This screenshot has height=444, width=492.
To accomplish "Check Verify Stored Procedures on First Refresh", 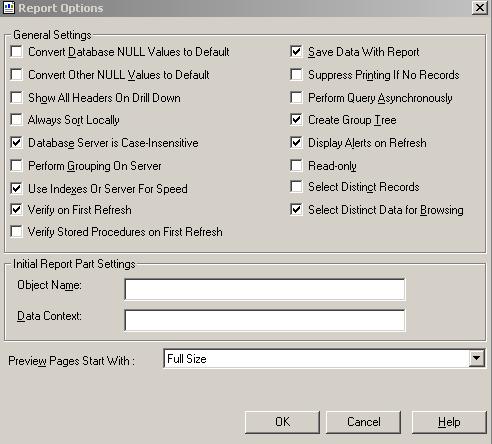I will click(16, 232).
